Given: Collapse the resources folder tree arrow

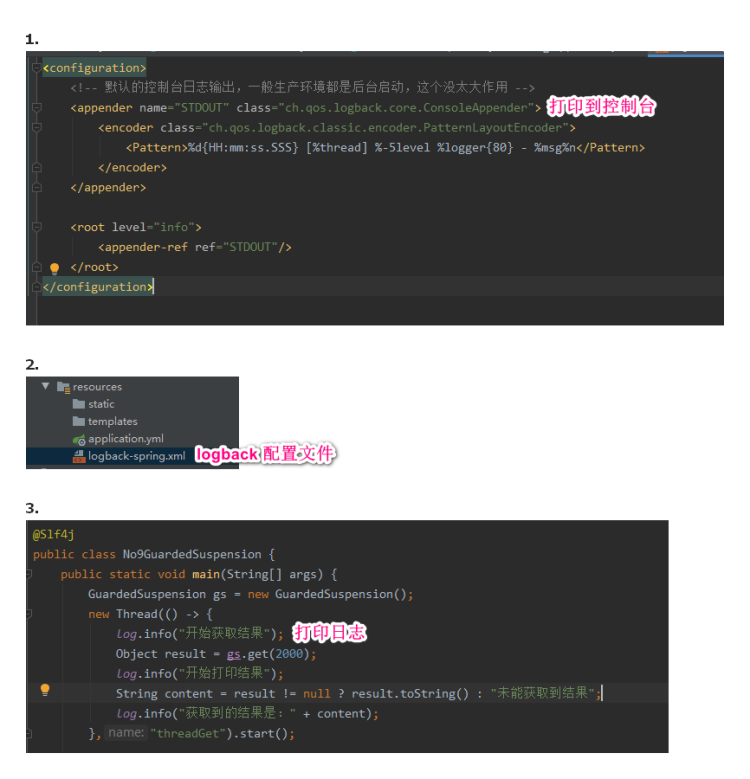Looking at the screenshot, I should tap(46, 386).
